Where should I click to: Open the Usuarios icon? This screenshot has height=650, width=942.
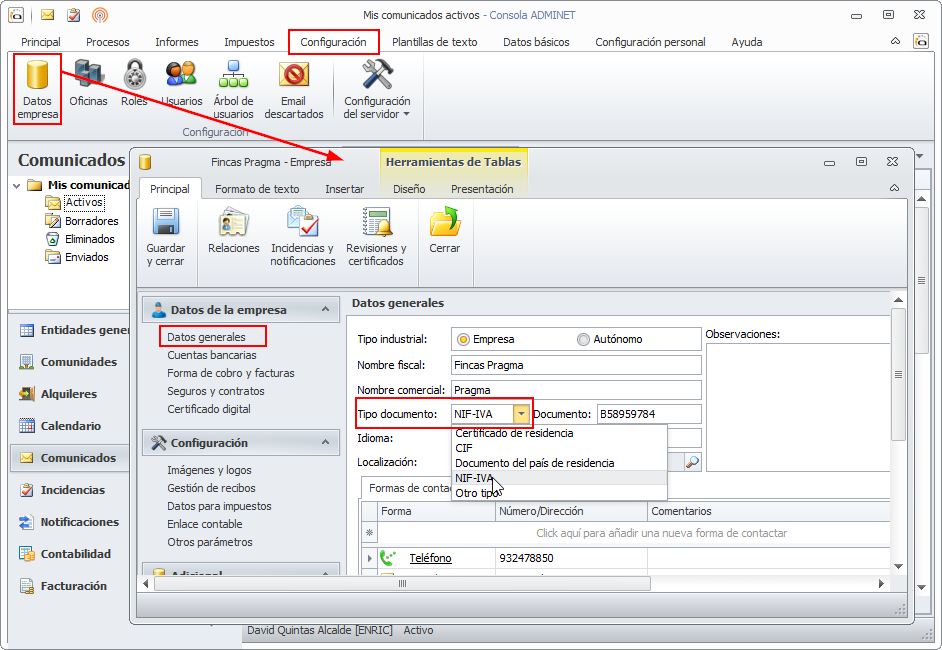tap(181, 83)
